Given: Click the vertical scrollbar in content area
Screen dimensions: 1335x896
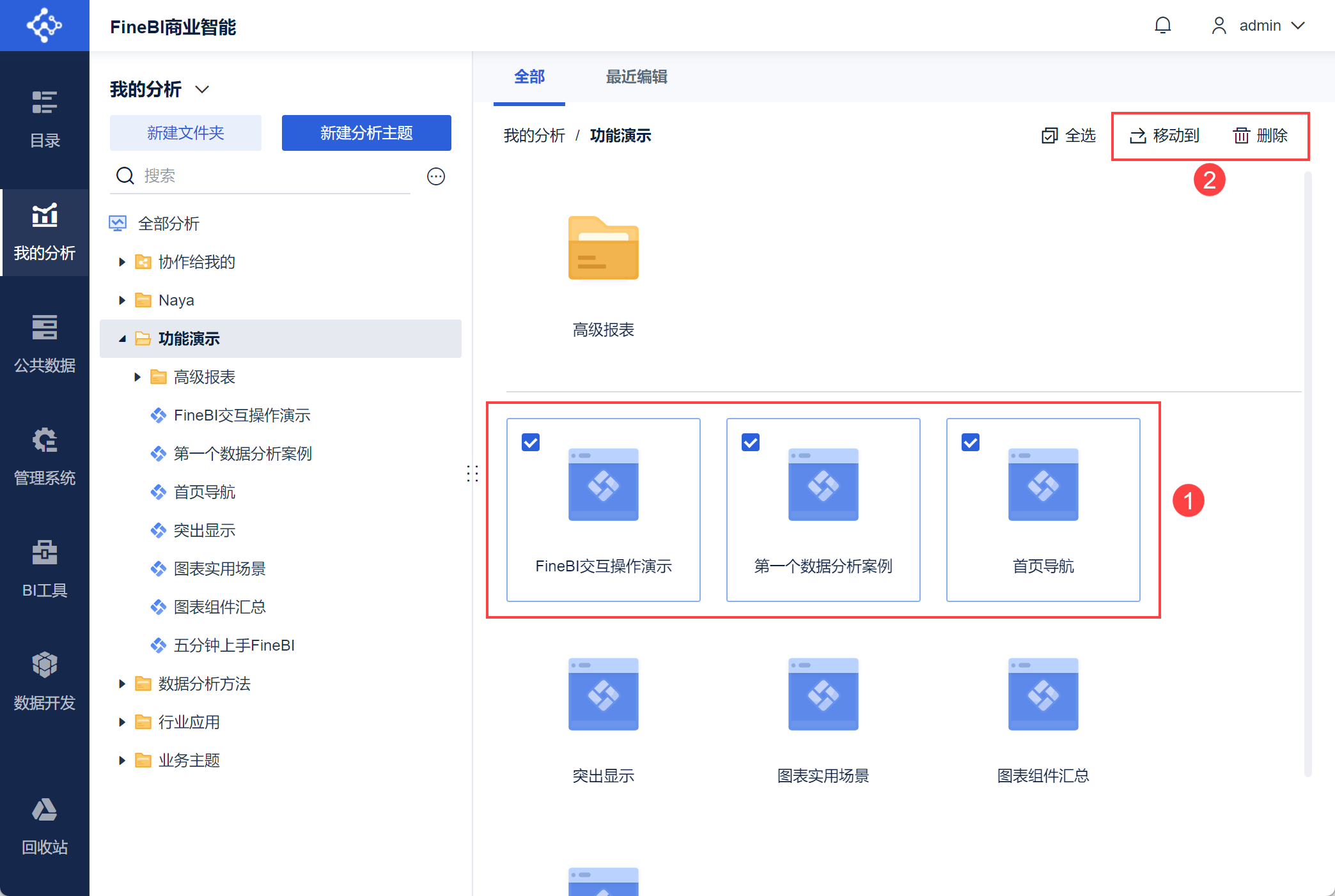Looking at the screenshot, I should click(1308, 473).
